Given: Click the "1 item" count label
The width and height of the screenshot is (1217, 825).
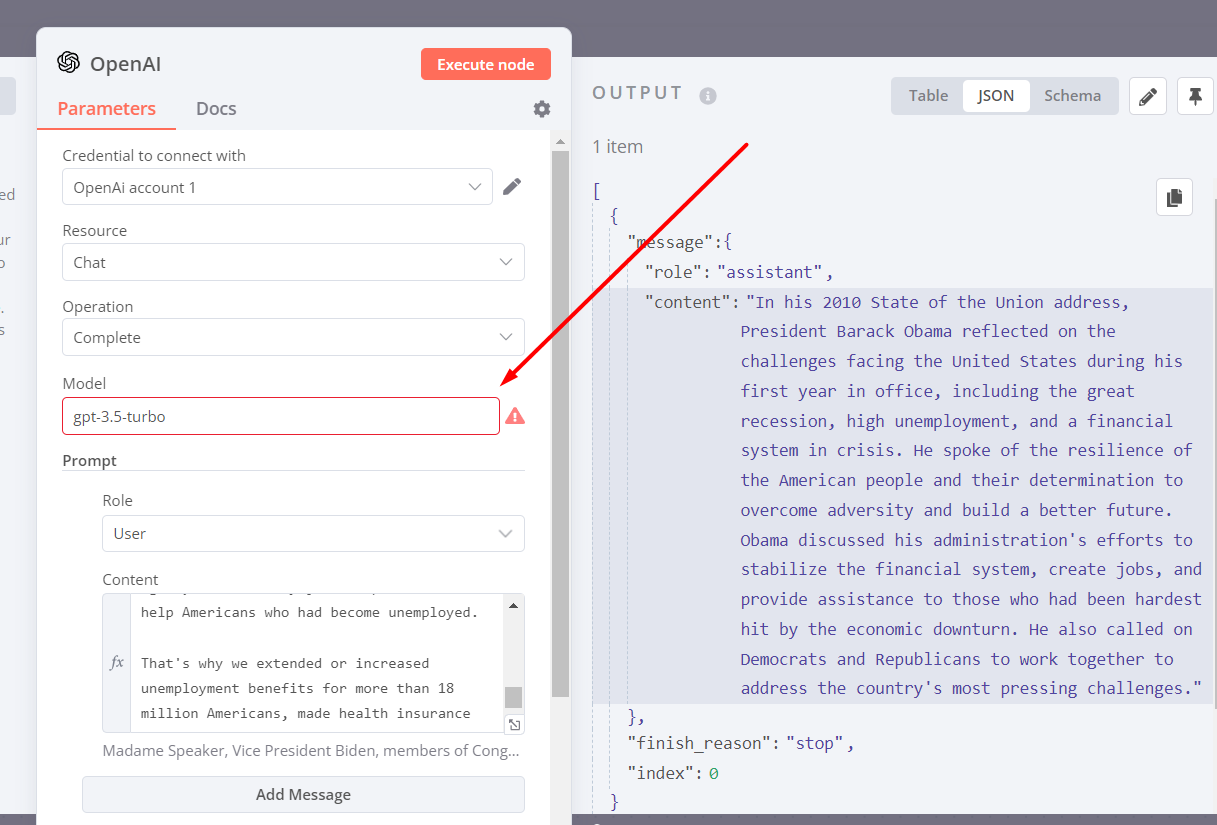Looking at the screenshot, I should coord(617,147).
